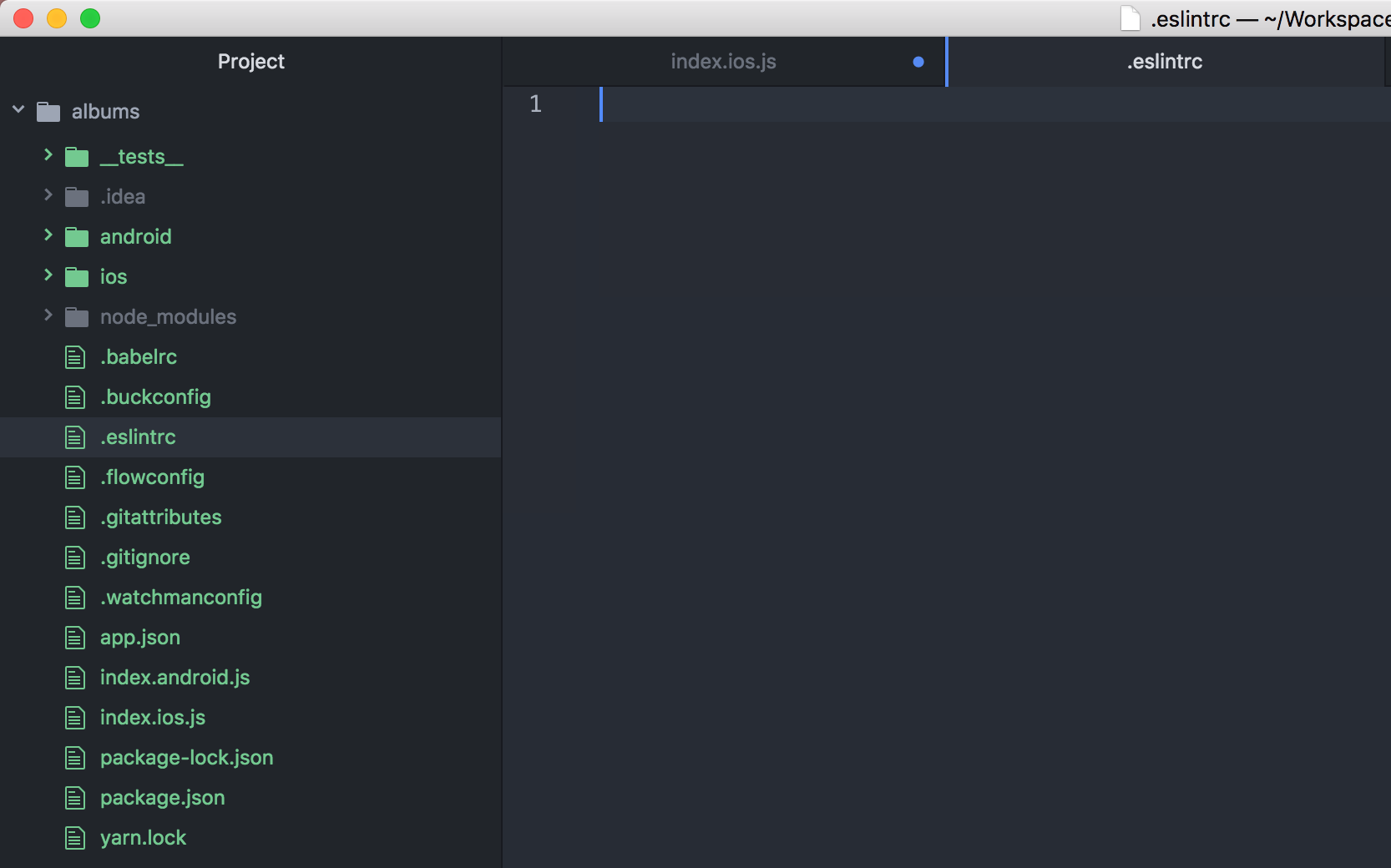The height and width of the screenshot is (868, 1391).
Task: Click the file icon beside .babelrc
Action: pos(74,356)
